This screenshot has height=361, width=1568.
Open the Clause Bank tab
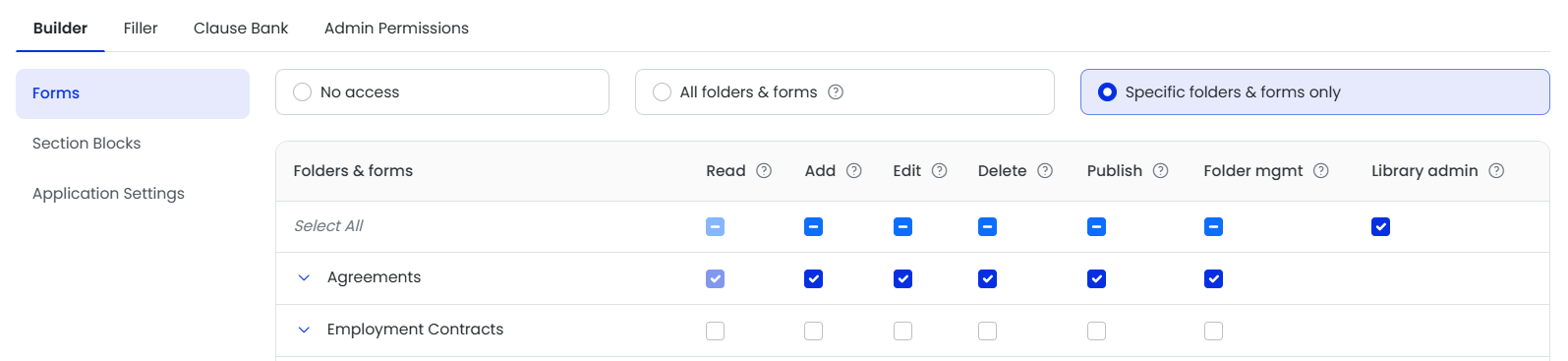(241, 29)
